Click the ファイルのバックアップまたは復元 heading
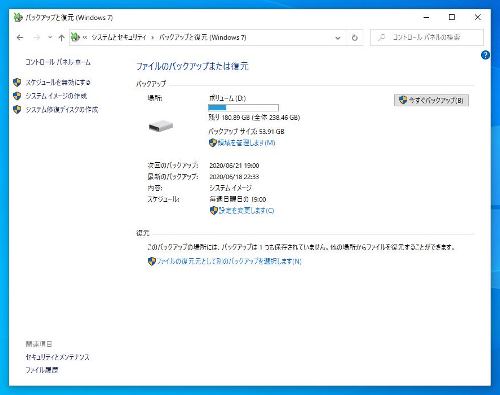Image resolution: width=500 pixels, height=395 pixels. point(192,66)
